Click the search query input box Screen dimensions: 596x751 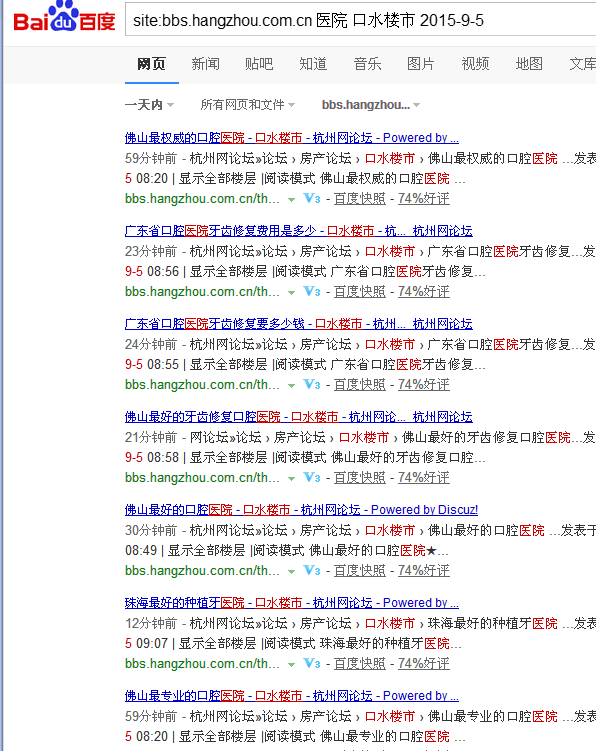pos(360,20)
